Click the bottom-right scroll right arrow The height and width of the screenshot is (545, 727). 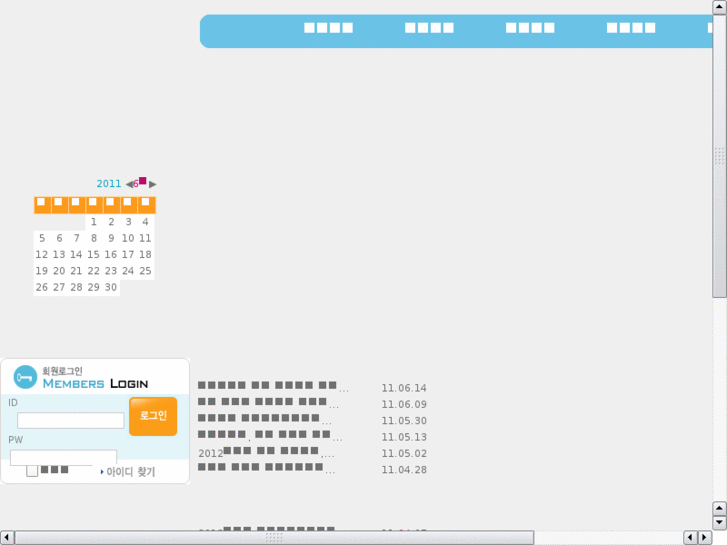705,538
